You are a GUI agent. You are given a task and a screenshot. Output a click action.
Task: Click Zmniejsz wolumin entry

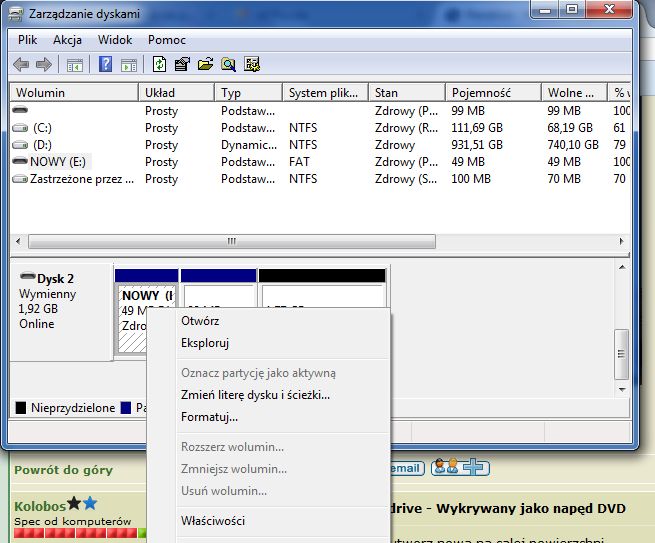click(x=269, y=469)
